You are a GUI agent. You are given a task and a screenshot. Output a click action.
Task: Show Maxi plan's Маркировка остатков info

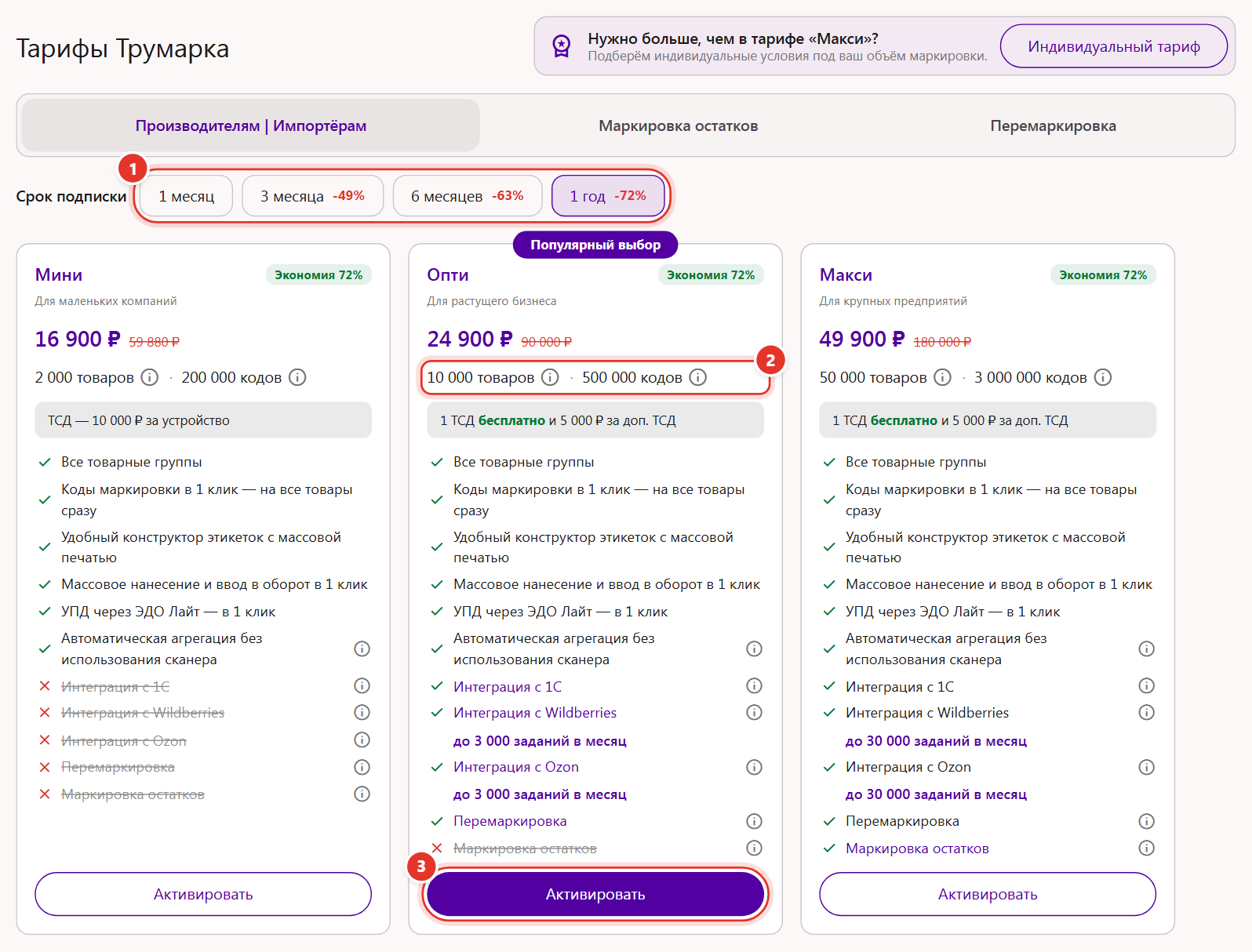(x=1146, y=848)
